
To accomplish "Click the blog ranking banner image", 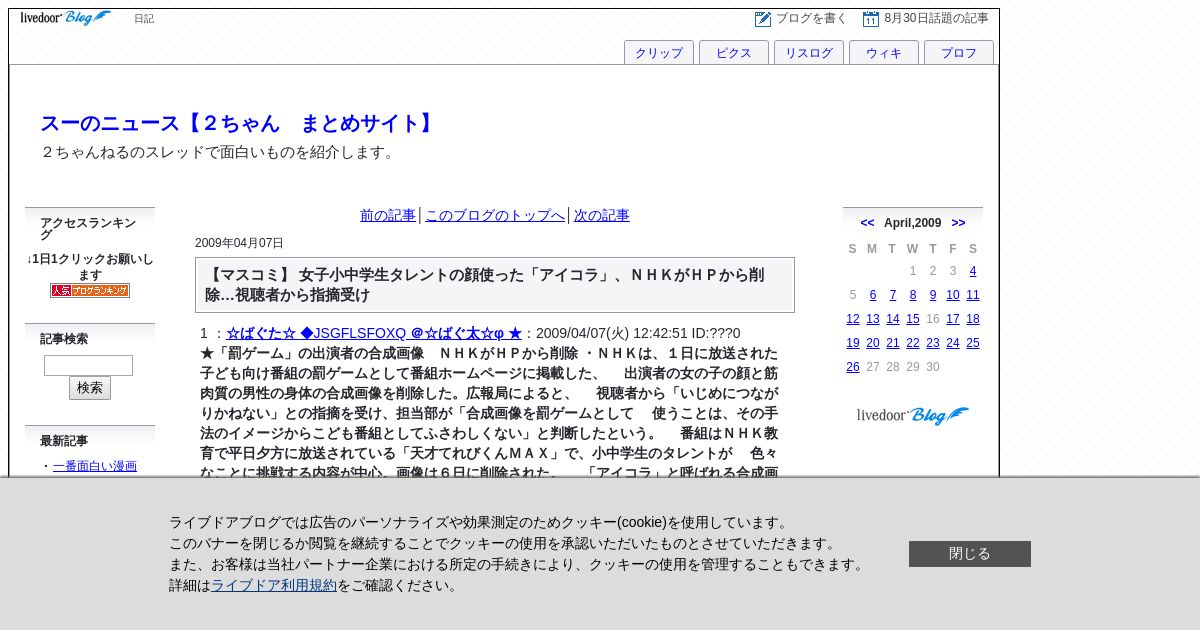I will pyautogui.click(x=90, y=291).
